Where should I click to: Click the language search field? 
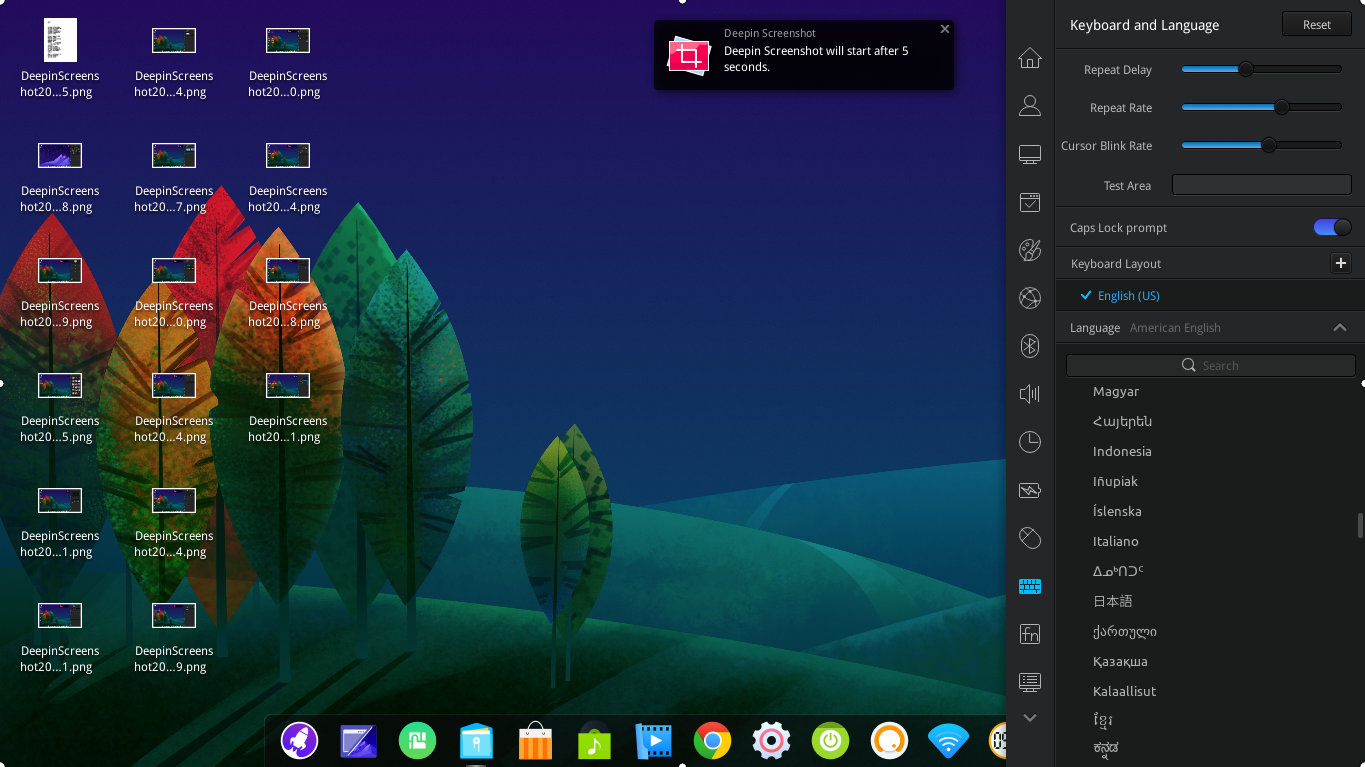[1211, 365]
